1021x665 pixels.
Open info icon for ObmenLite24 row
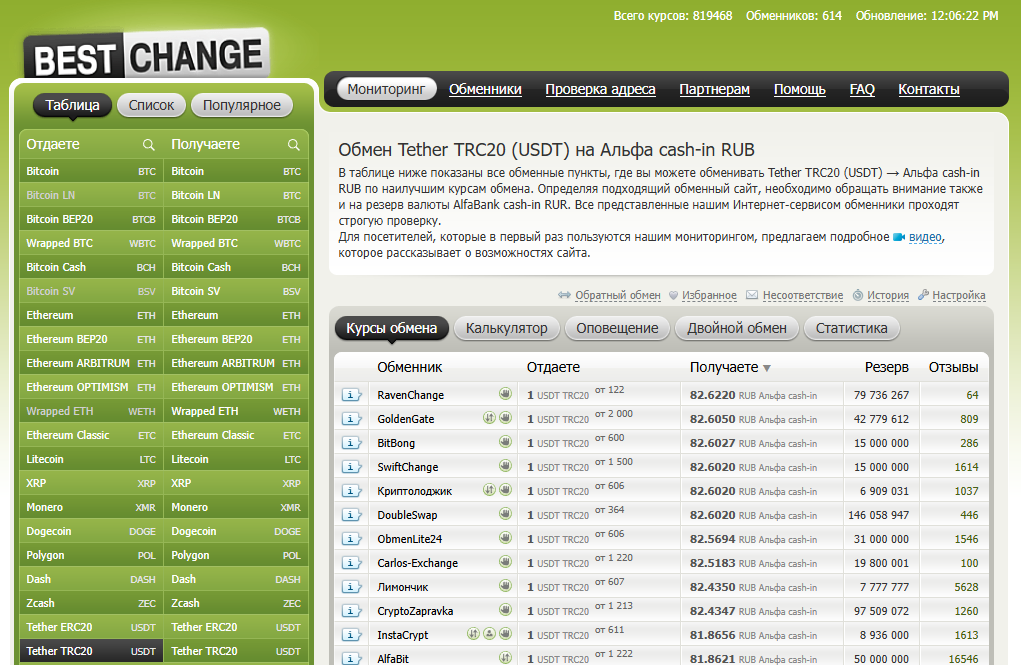[x=352, y=539]
